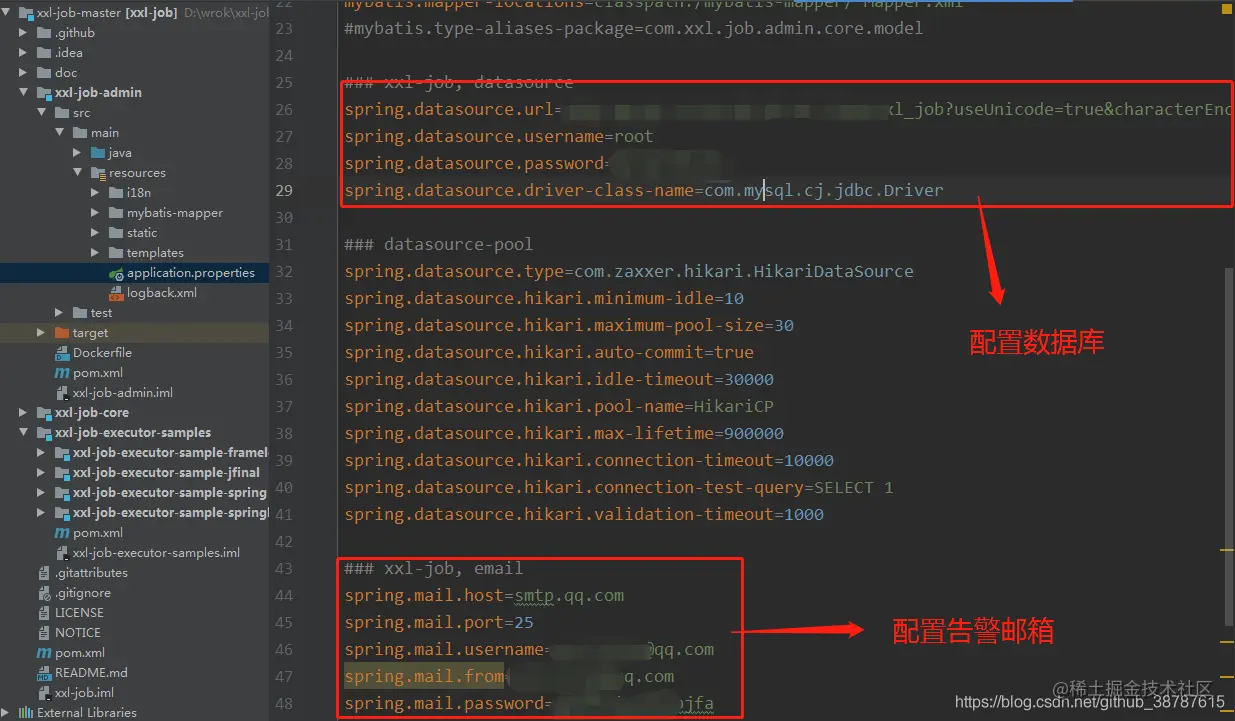1235x721 pixels.
Task: Click the Maven icon of root pom.xml
Action: coord(44,653)
